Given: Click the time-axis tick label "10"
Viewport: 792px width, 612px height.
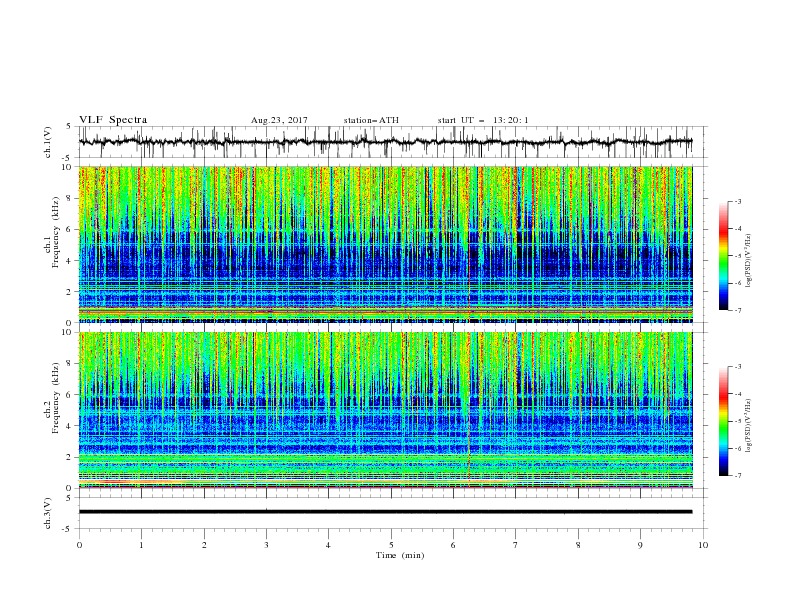Looking at the screenshot, I should 703,545.
